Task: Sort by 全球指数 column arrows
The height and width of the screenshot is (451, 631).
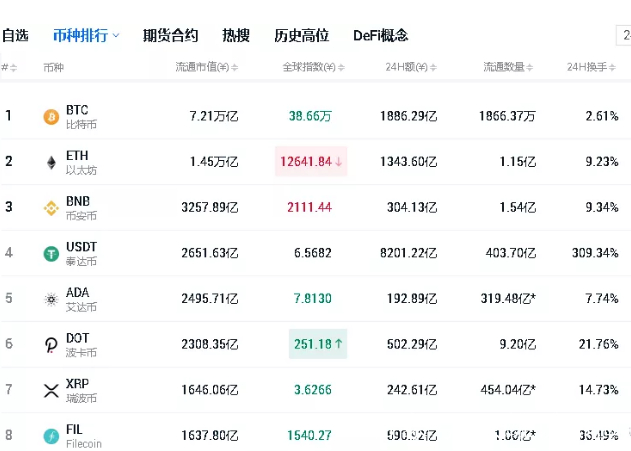Action: [x=341, y=68]
